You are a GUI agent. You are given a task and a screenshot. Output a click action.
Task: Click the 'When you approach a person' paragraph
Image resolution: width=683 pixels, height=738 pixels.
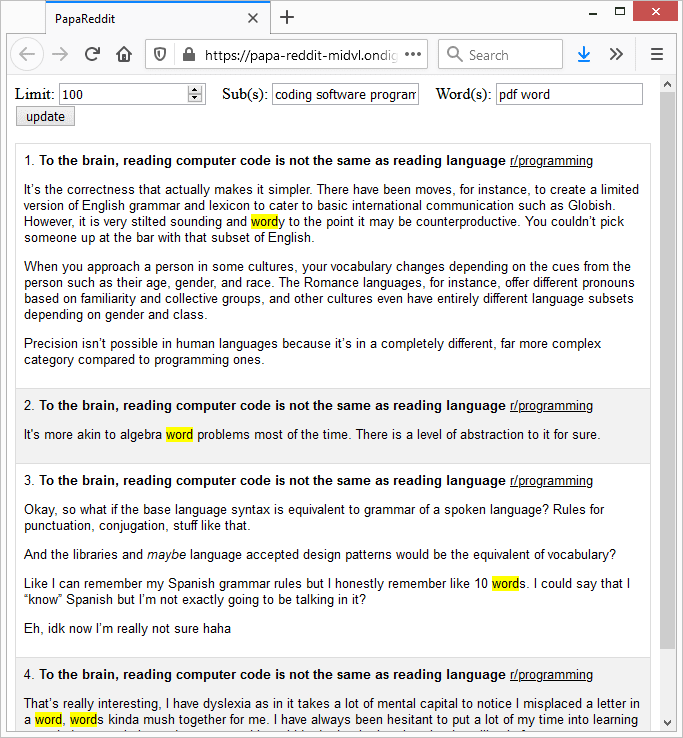[329, 290]
